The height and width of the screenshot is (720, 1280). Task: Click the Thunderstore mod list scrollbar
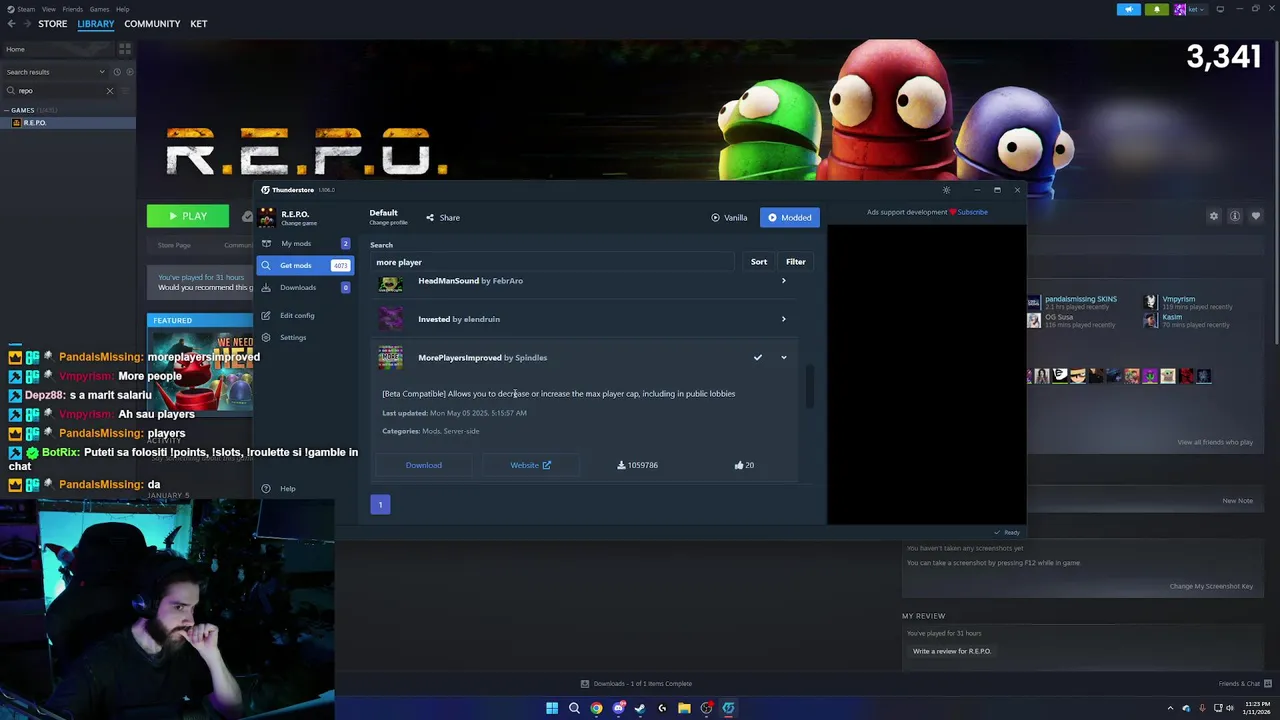click(809, 385)
